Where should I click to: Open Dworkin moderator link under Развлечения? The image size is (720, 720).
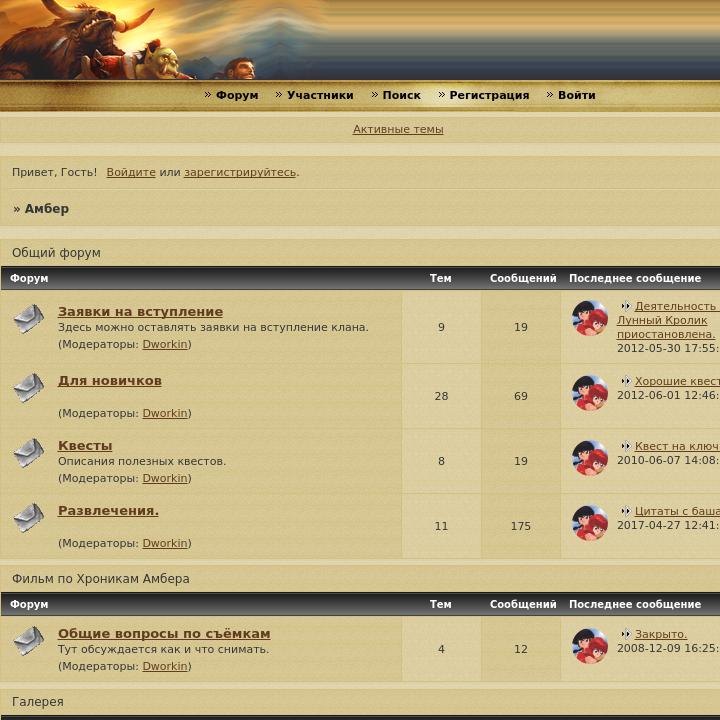(165, 543)
